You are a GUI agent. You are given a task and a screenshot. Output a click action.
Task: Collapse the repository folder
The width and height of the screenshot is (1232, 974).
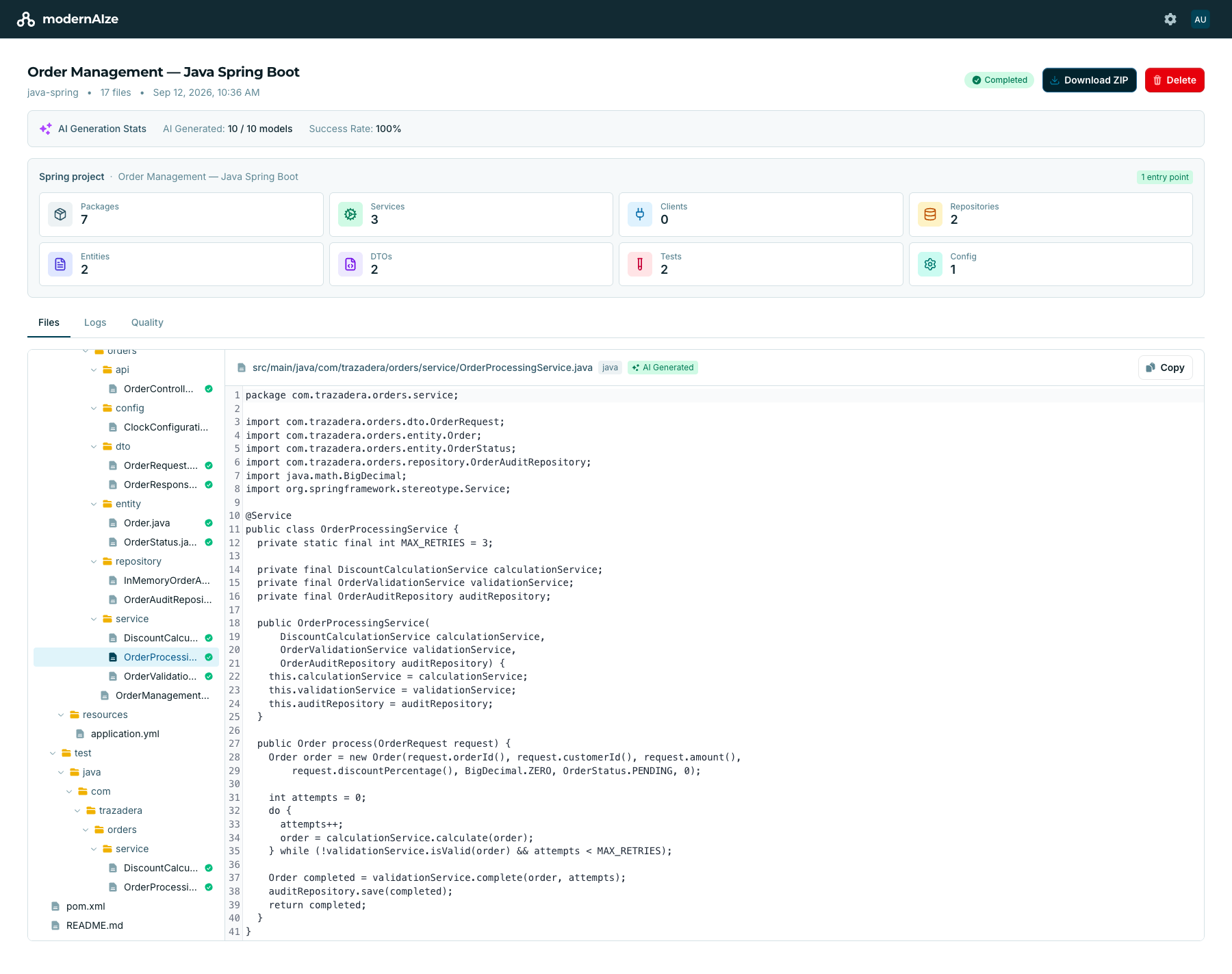(94, 561)
